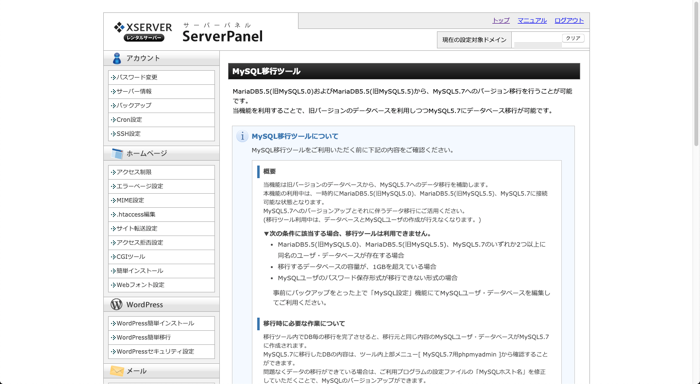Select サイト転送設定 menu item
This screenshot has height=384, width=700.
161,229
